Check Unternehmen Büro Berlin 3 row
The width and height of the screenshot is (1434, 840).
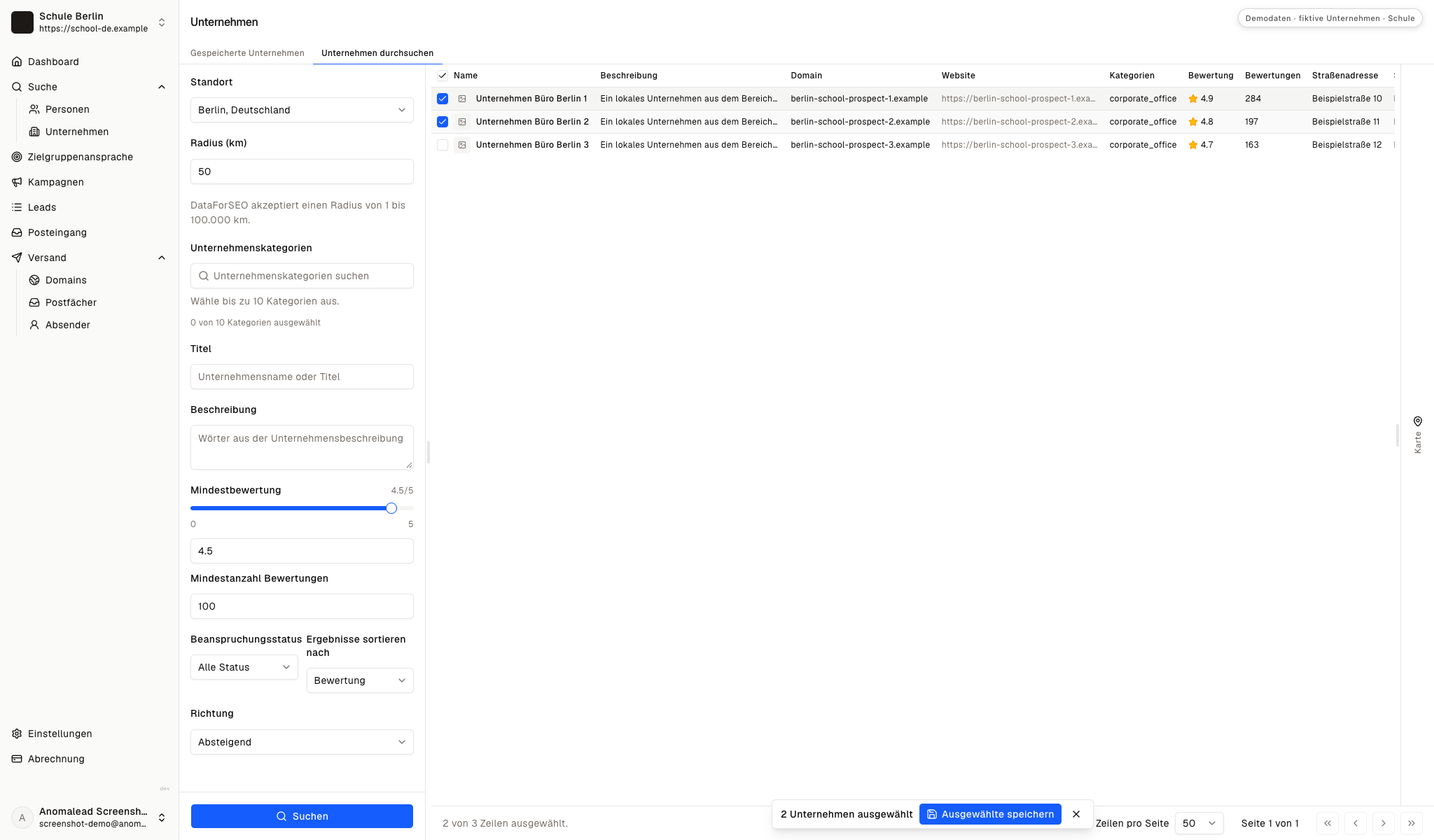[x=443, y=145]
